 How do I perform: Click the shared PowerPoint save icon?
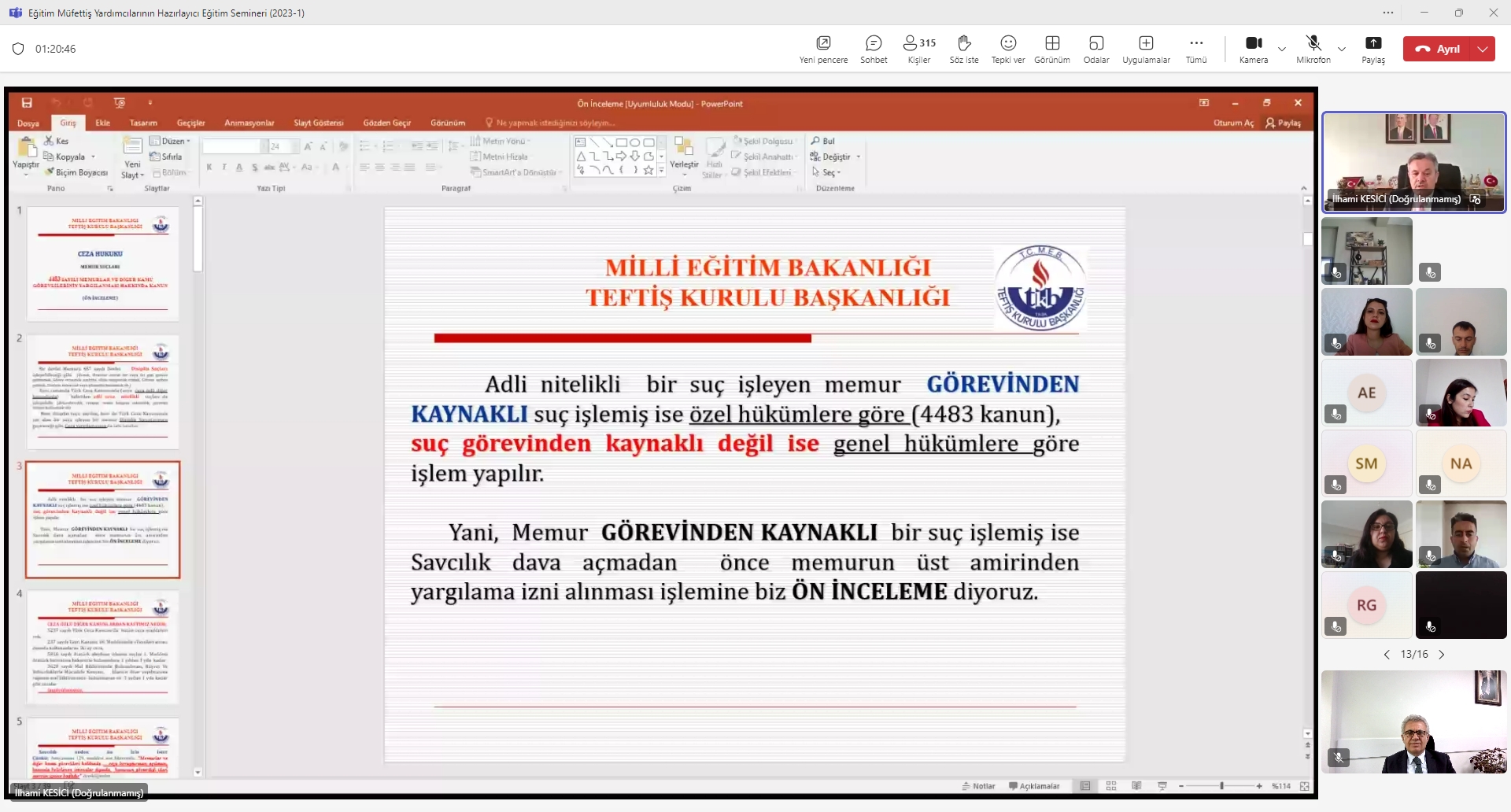click(x=27, y=103)
